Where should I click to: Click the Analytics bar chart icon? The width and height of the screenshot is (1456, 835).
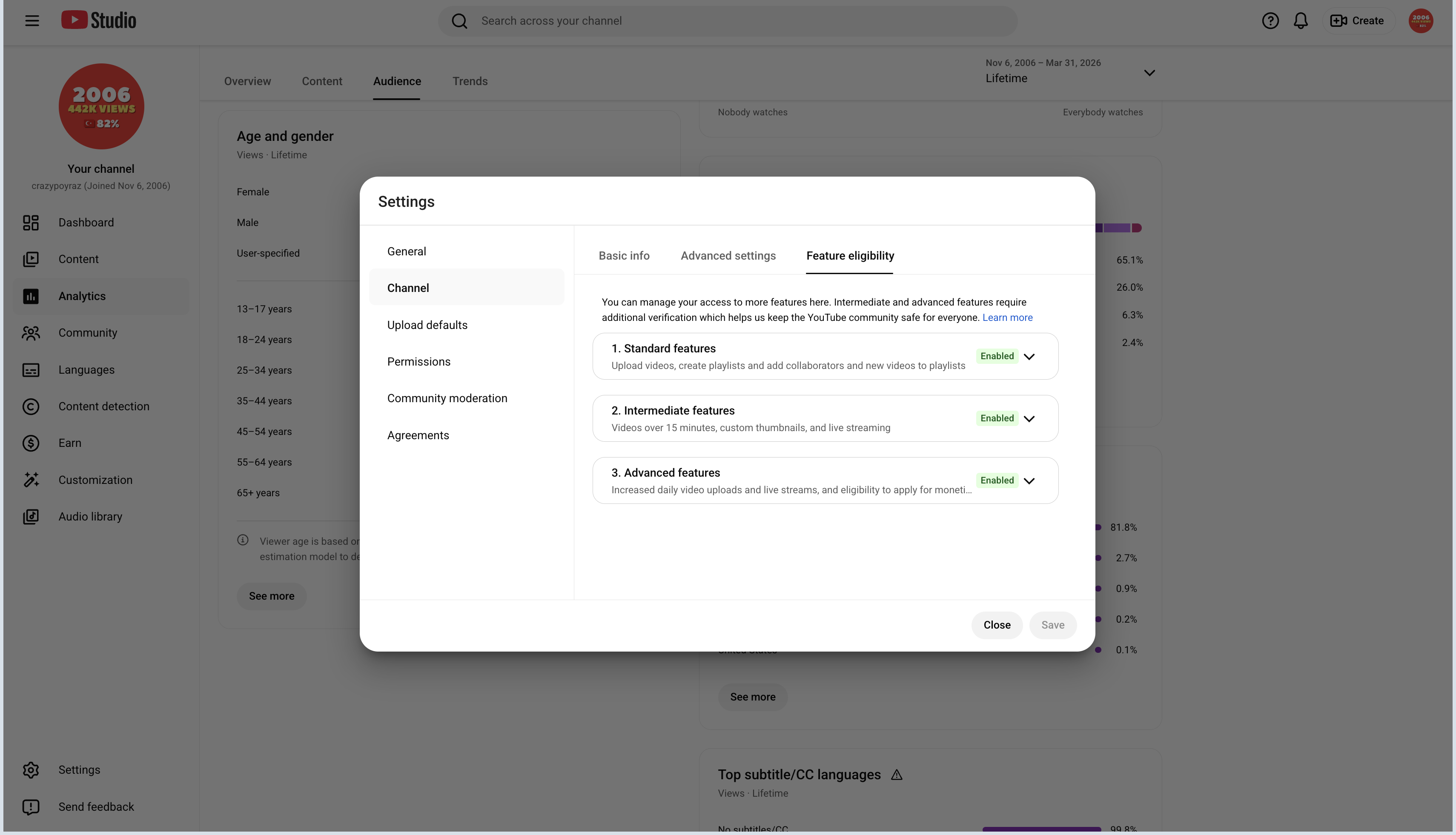click(x=31, y=296)
